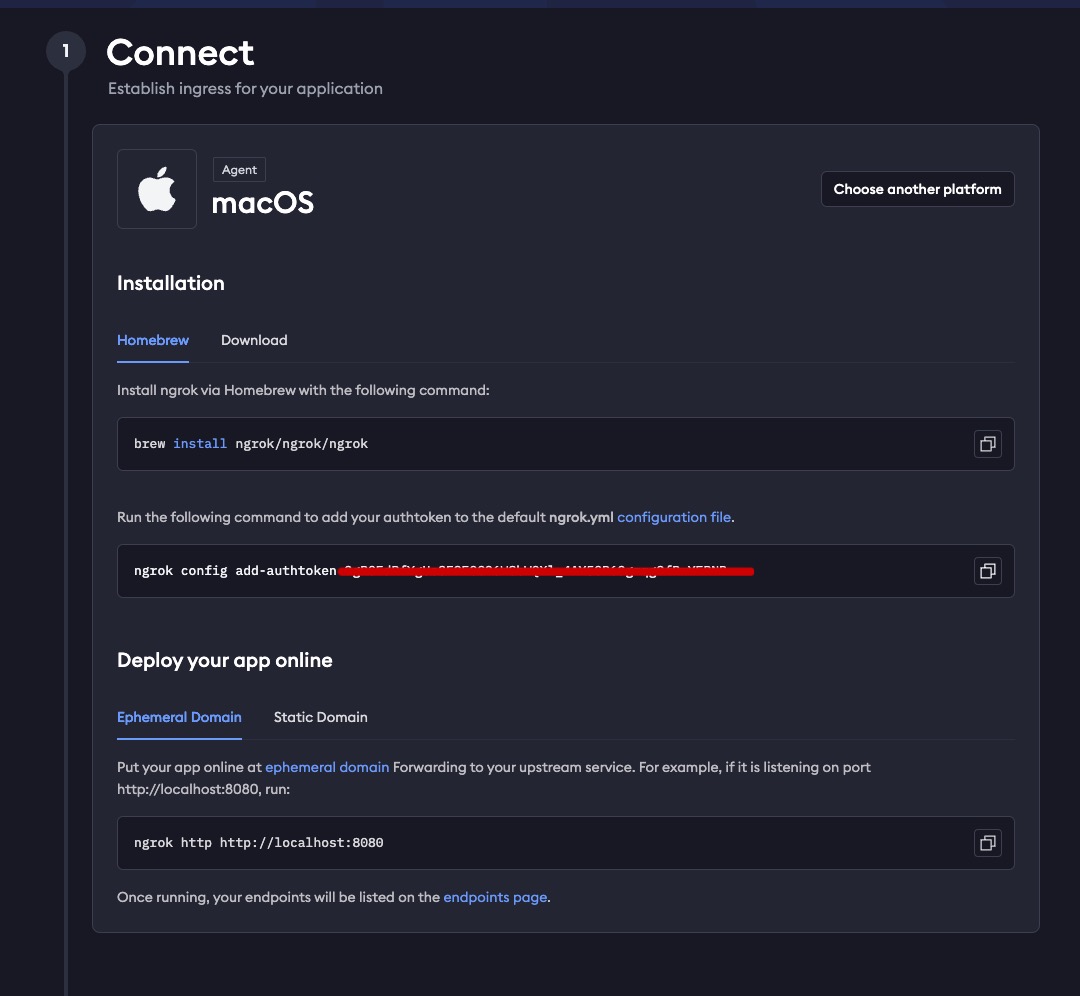Copy the ngrok http localhost command

pos(987,842)
